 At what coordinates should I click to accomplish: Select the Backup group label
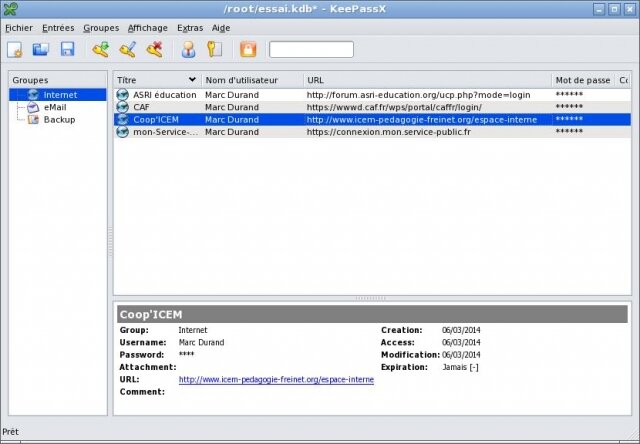point(60,120)
